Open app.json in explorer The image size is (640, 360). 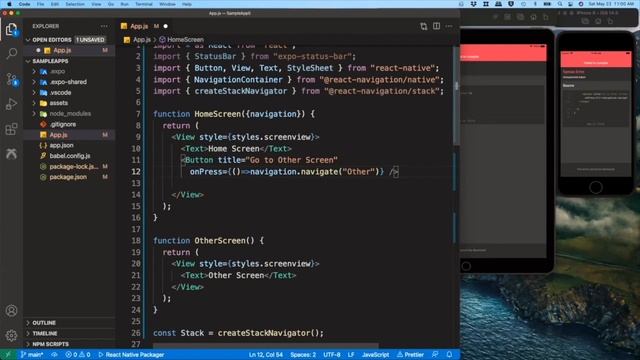pyautogui.click(x=61, y=145)
